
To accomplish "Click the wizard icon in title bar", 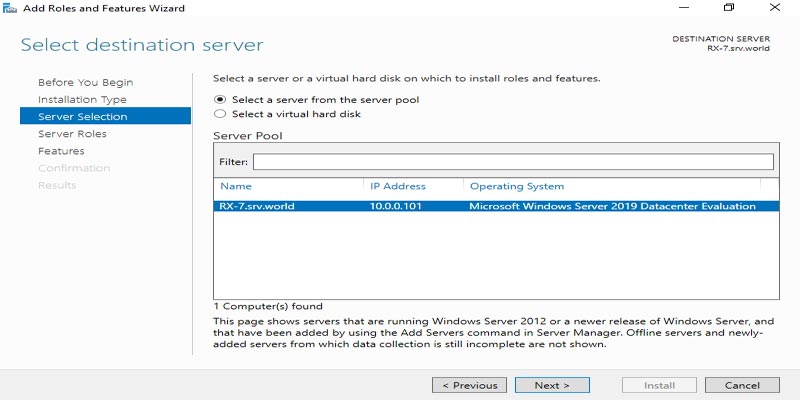I will pyautogui.click(x=10, y=8).
